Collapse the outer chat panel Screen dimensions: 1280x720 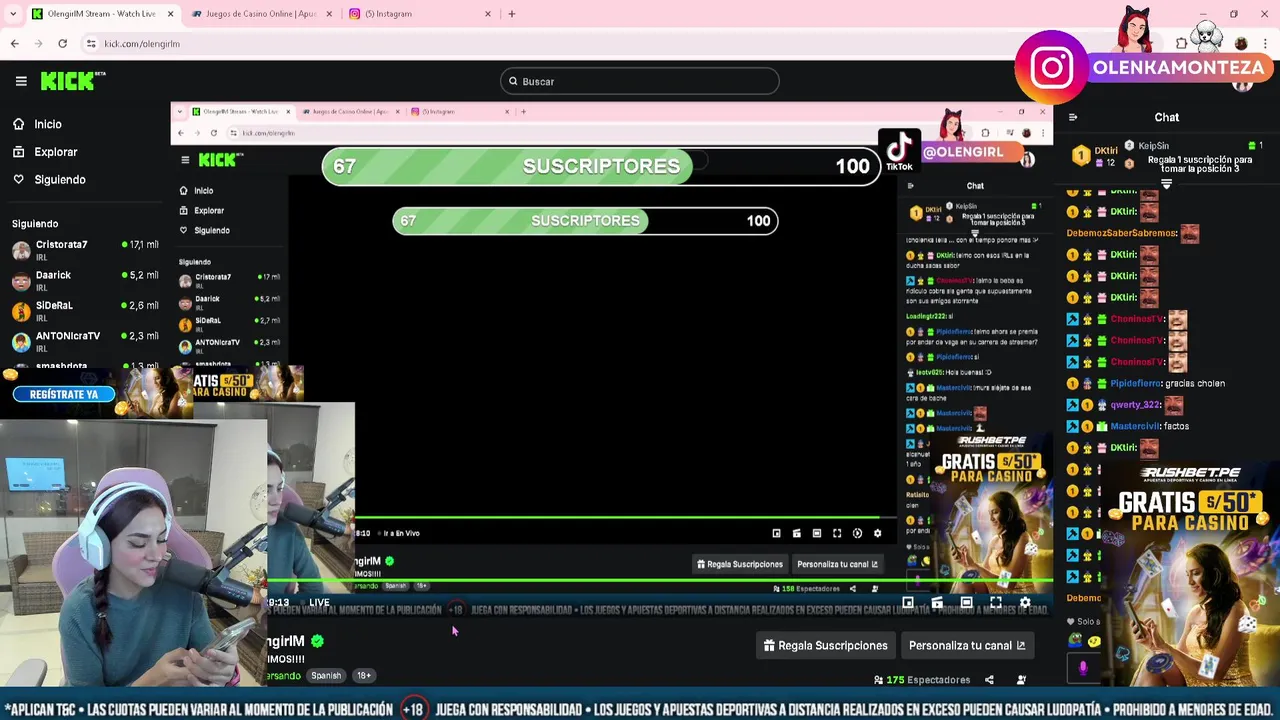click(x=1073, y=117)
